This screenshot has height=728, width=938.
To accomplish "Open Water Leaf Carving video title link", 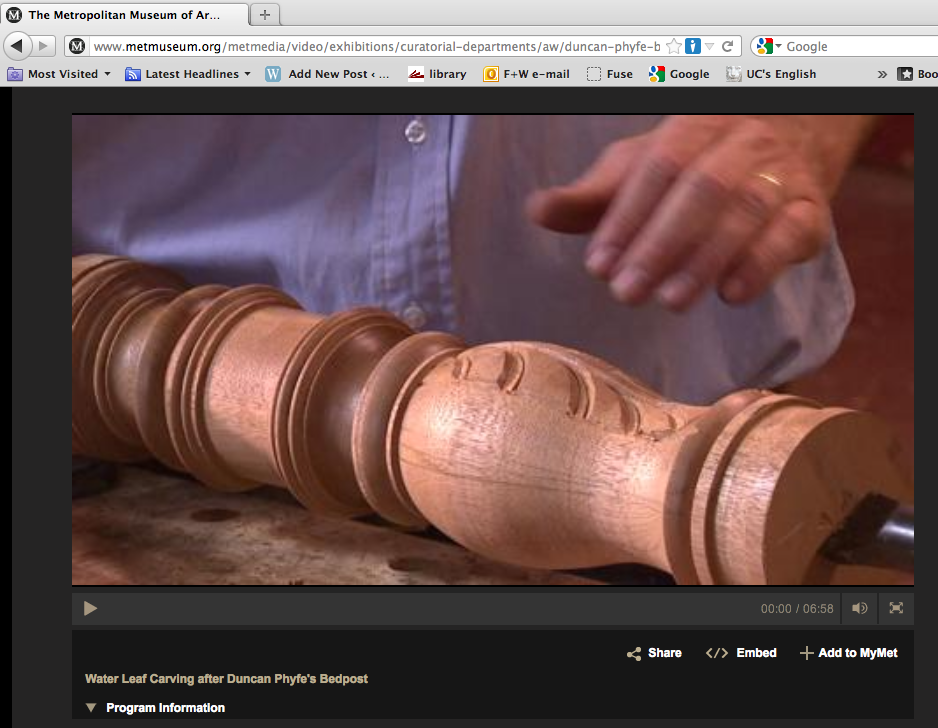I will click(226, 679).
